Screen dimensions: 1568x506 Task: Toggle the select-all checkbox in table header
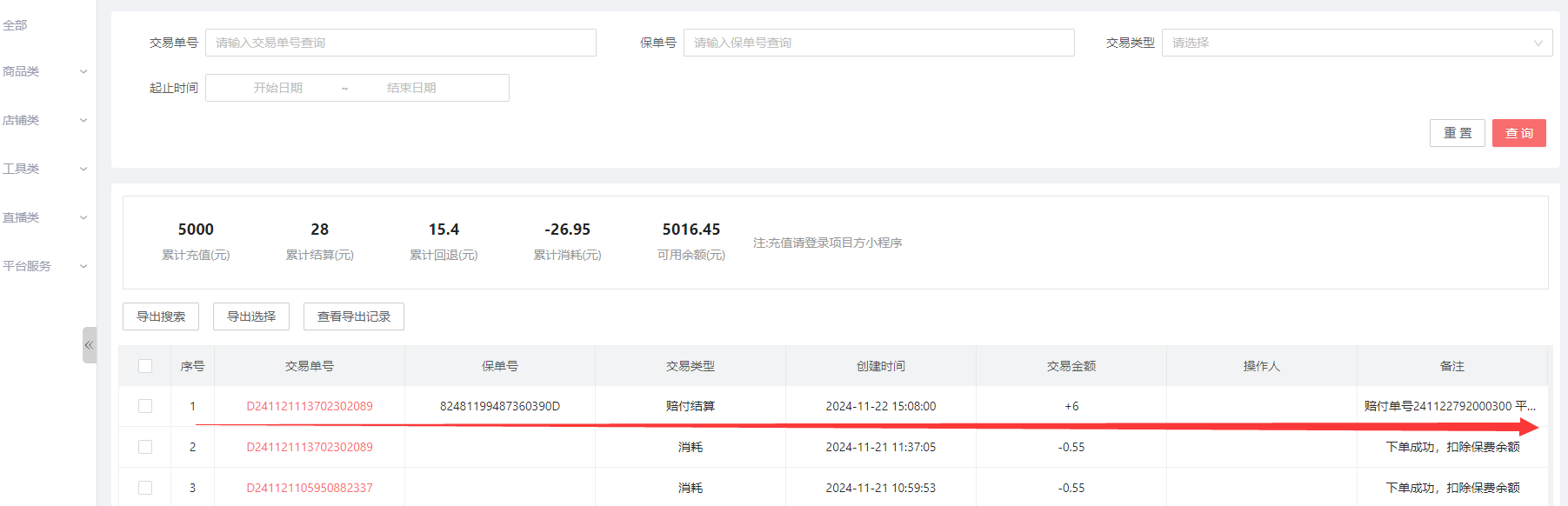click(145, 366)
